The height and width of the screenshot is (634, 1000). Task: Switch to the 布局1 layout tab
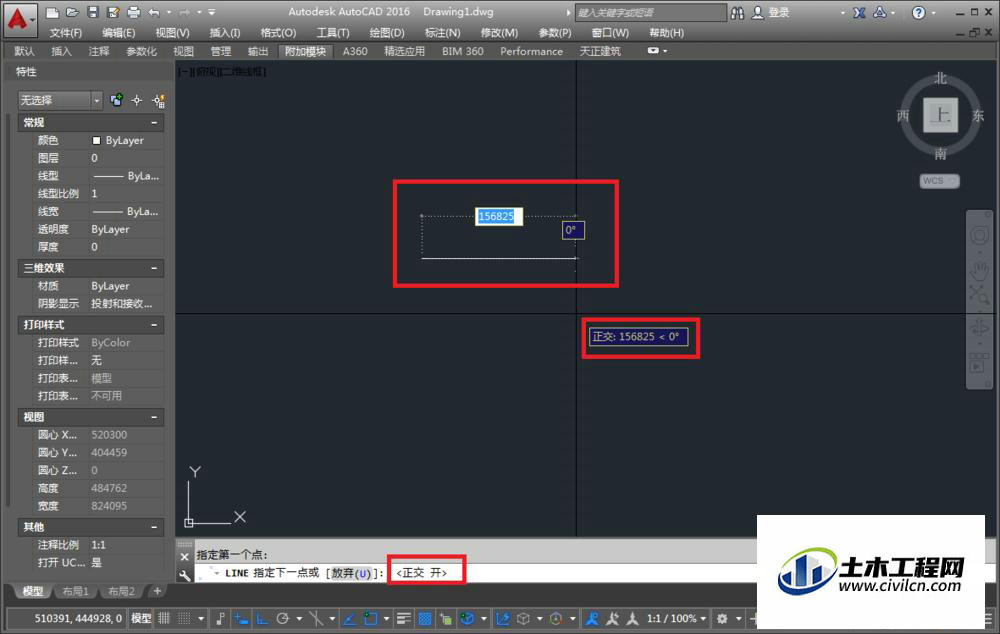(x=75, y=591)
